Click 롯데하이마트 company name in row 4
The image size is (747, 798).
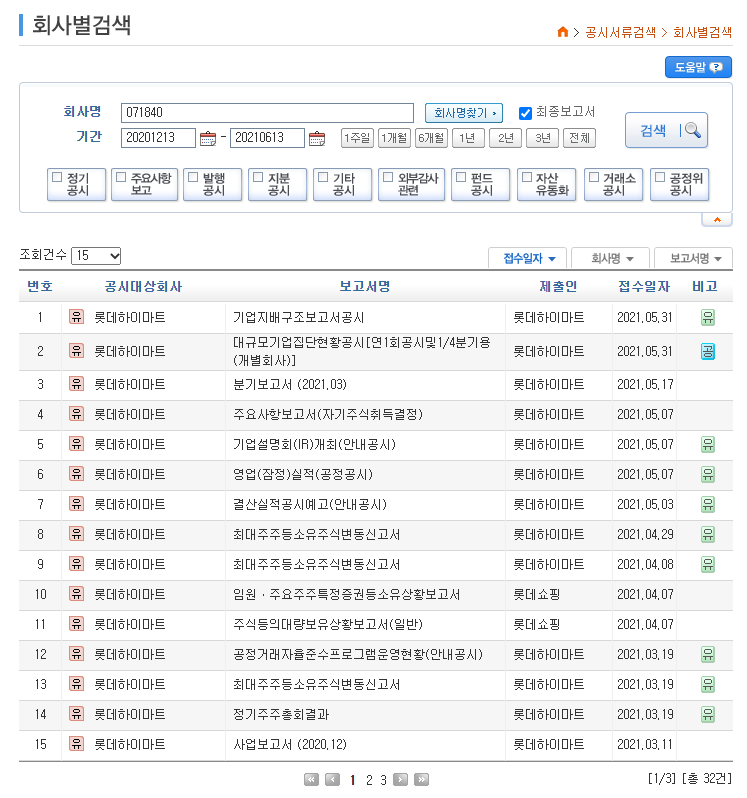(130, 414)
